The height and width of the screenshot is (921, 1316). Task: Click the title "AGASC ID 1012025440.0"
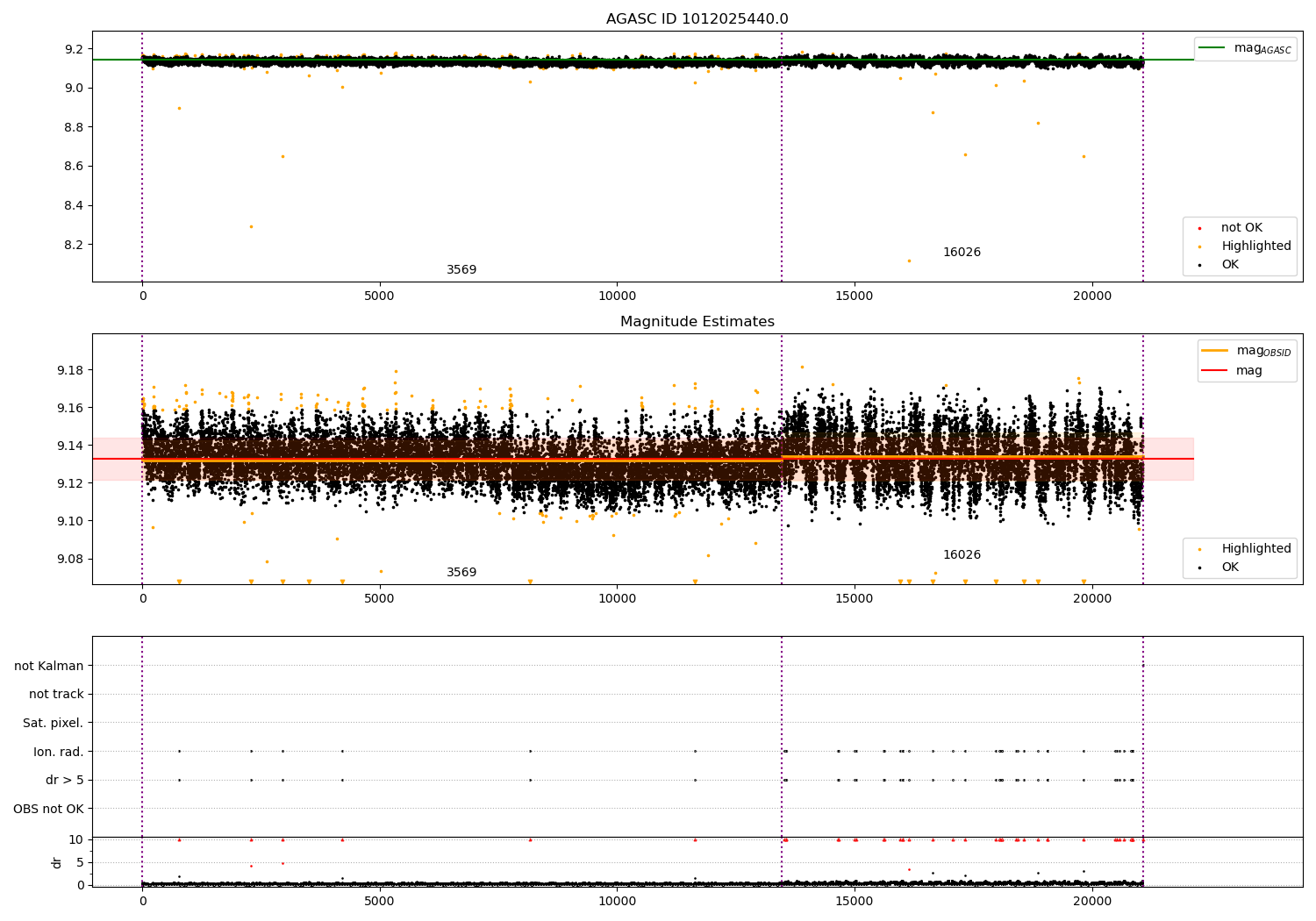click(x=697, y=19)
